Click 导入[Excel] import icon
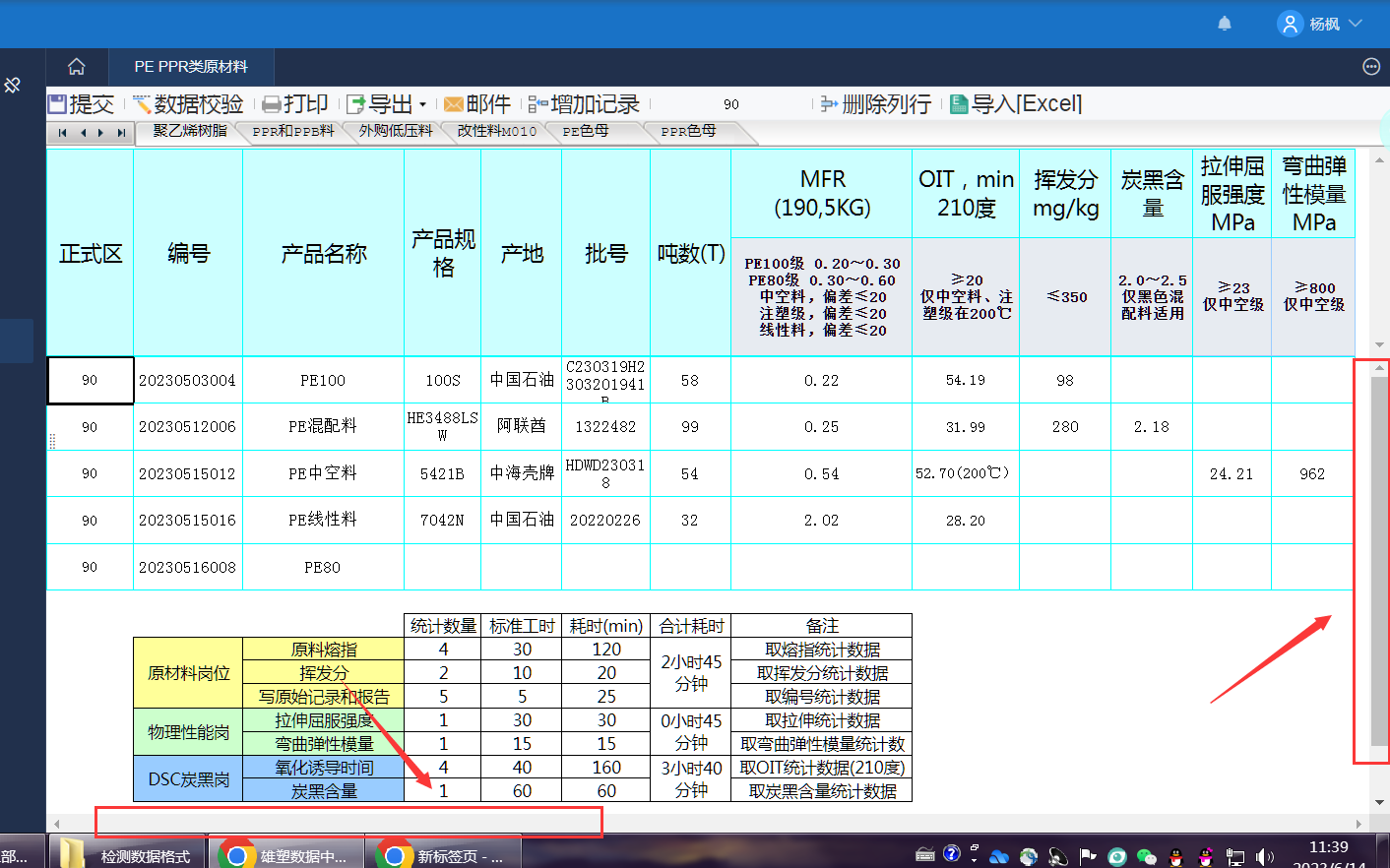The image size is (1390, 868). pos(959,104)
